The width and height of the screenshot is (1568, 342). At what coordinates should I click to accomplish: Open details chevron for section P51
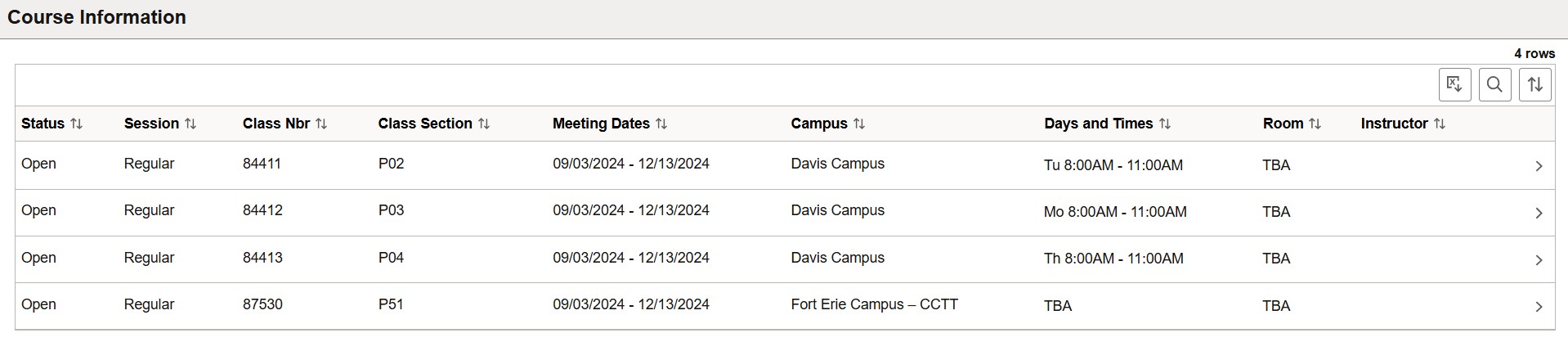pos(1539,306)
